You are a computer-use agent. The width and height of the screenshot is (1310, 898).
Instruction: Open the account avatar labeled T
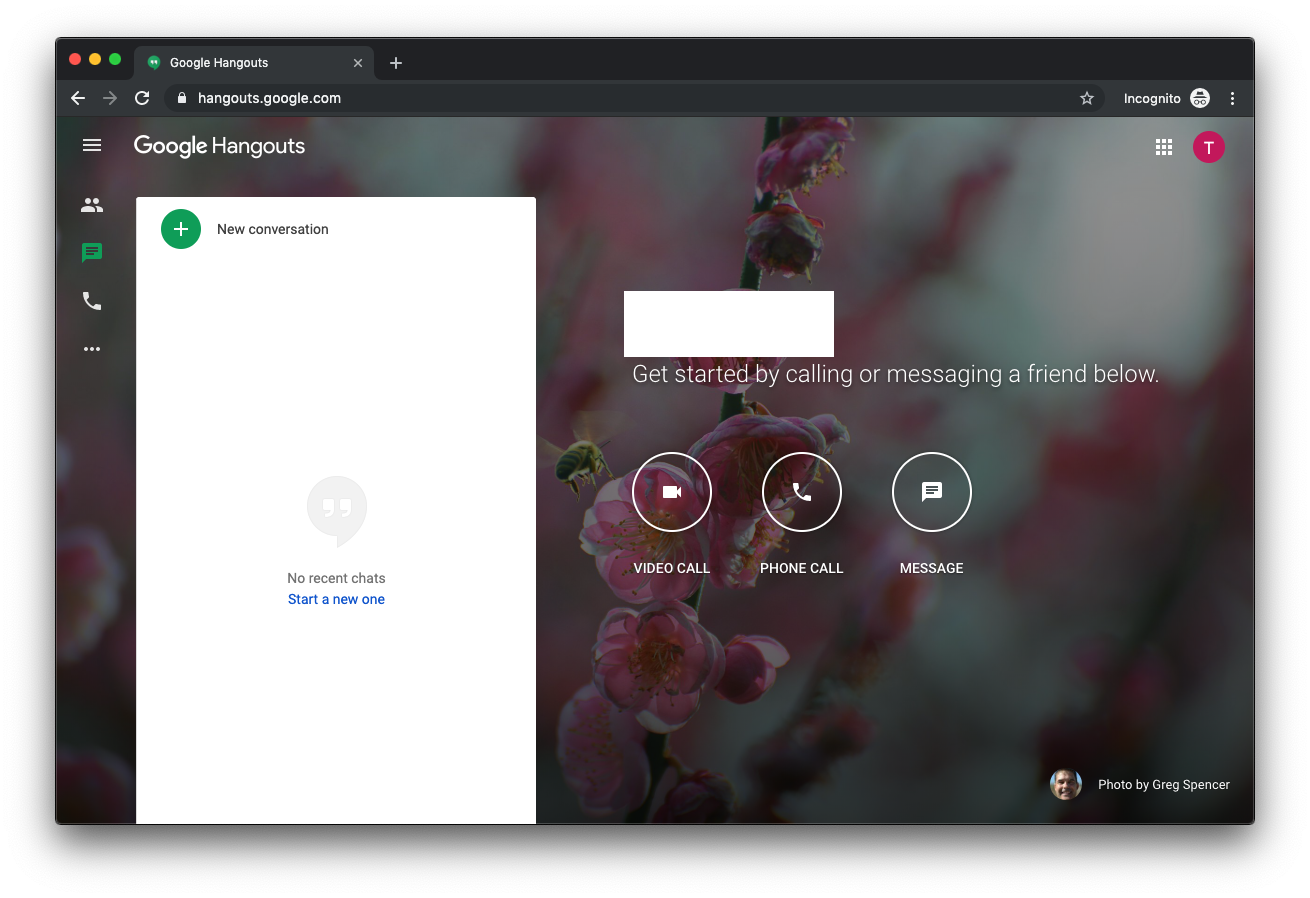[1209, 147]
